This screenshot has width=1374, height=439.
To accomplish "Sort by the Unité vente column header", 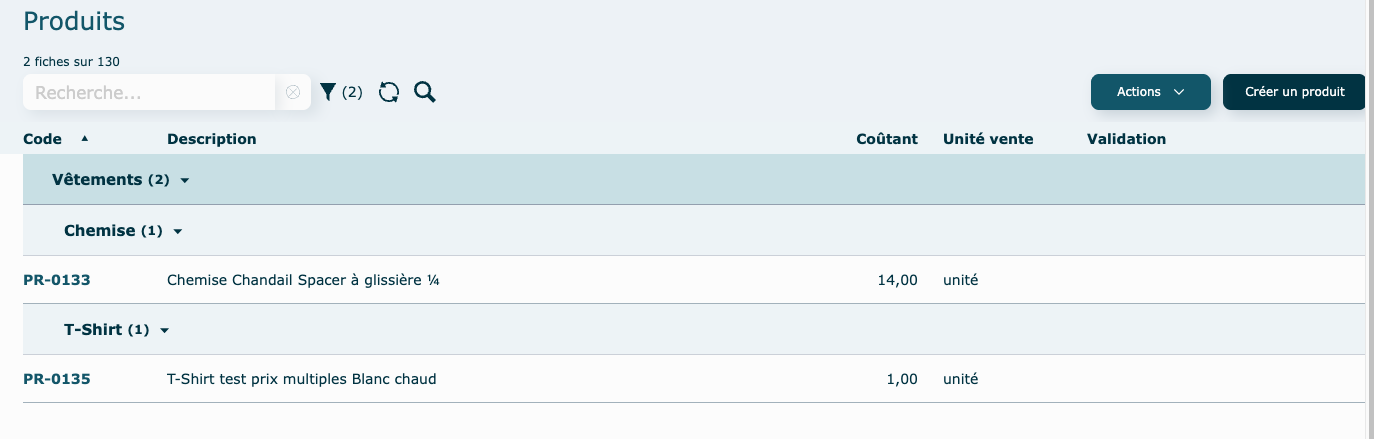I will pyautogui.click(x=988, y=139).
